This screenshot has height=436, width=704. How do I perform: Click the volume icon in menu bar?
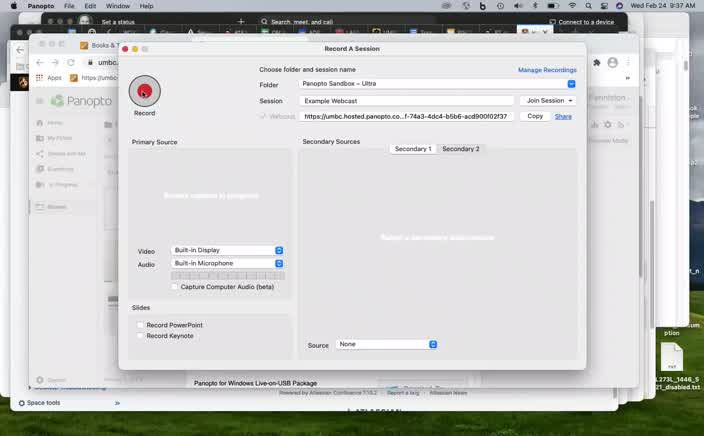pyautogui.click(x=518, y=6)
